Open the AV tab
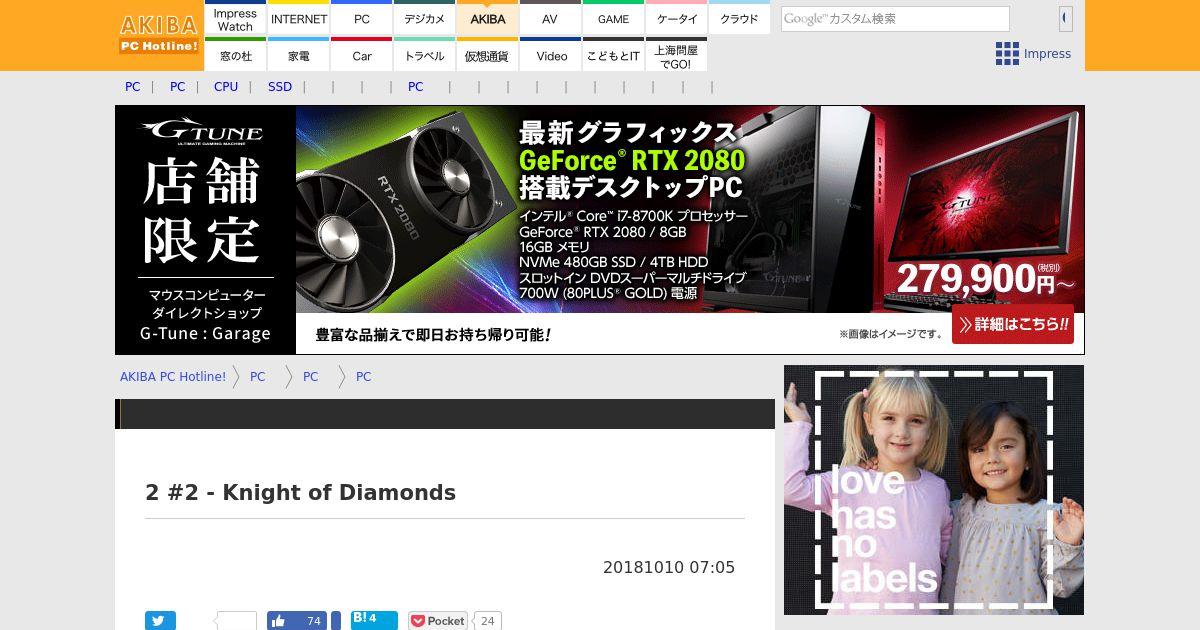 pyautogui.click(x=550, y=19)
